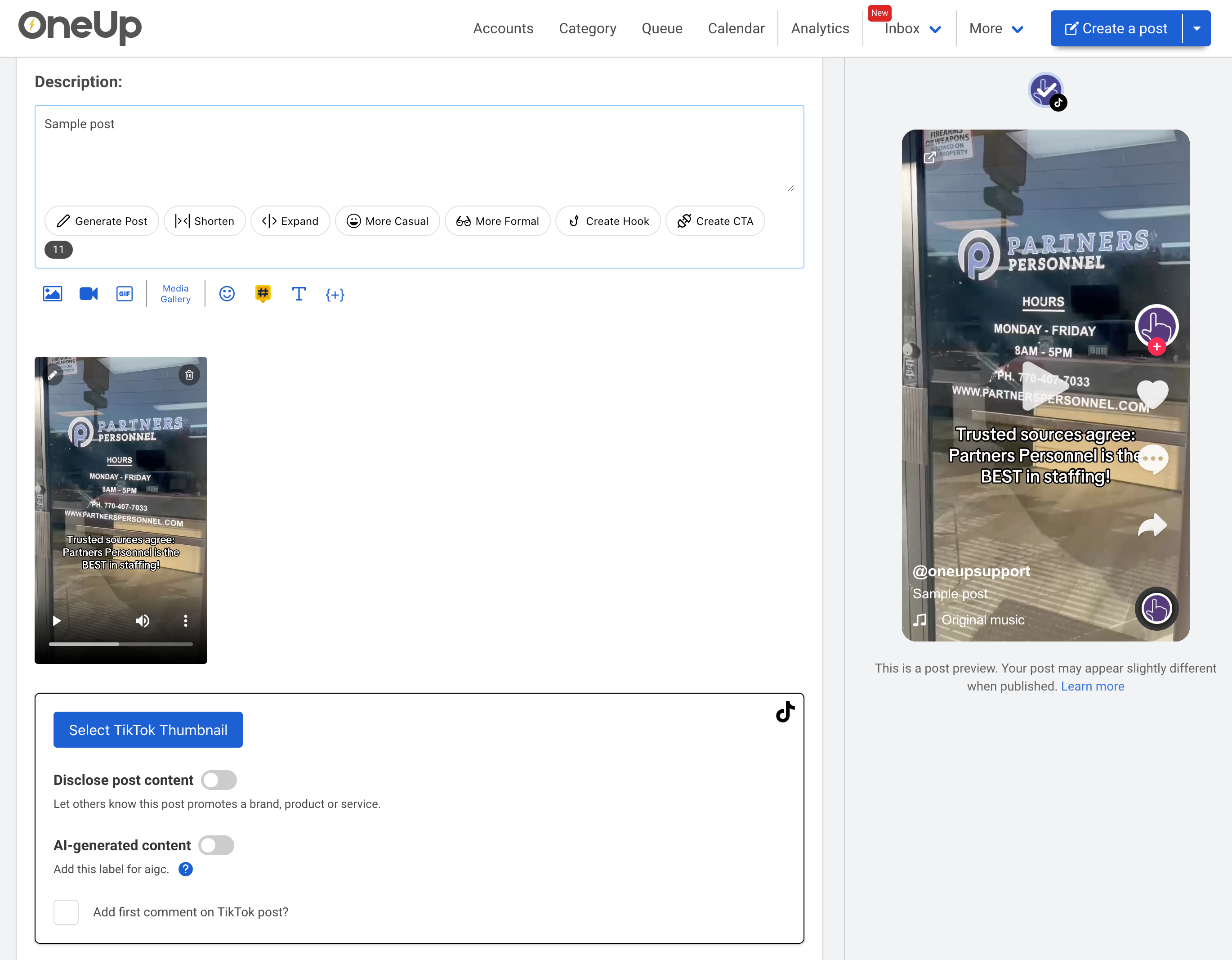Enable the AI-generated content toggle
Image resolution: width=1232 pixels, height=960 pixels.
217,845
